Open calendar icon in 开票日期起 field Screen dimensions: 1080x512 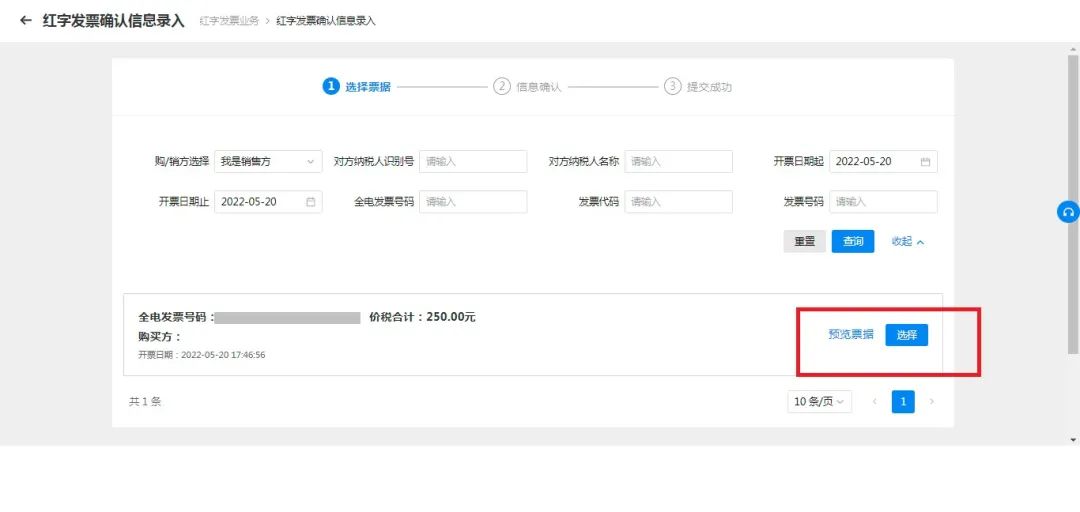coord(925,162)
